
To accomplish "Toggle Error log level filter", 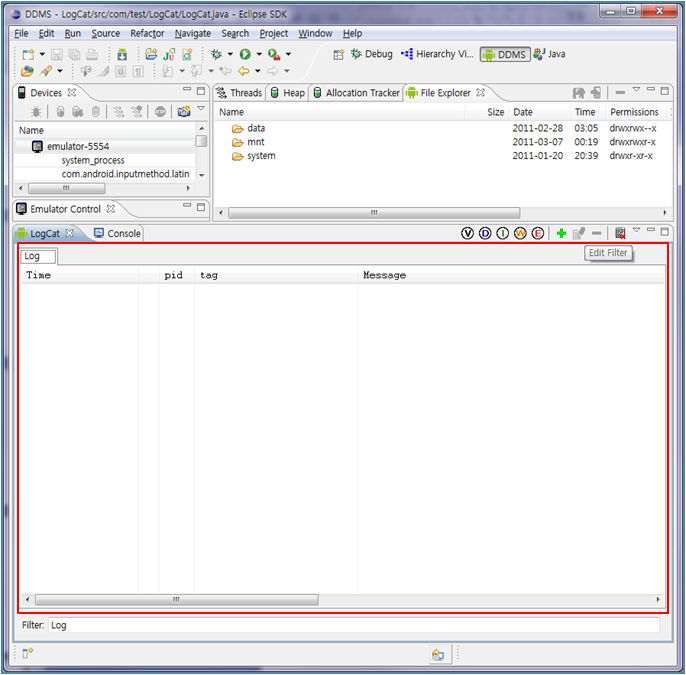I will coord(538,234).
